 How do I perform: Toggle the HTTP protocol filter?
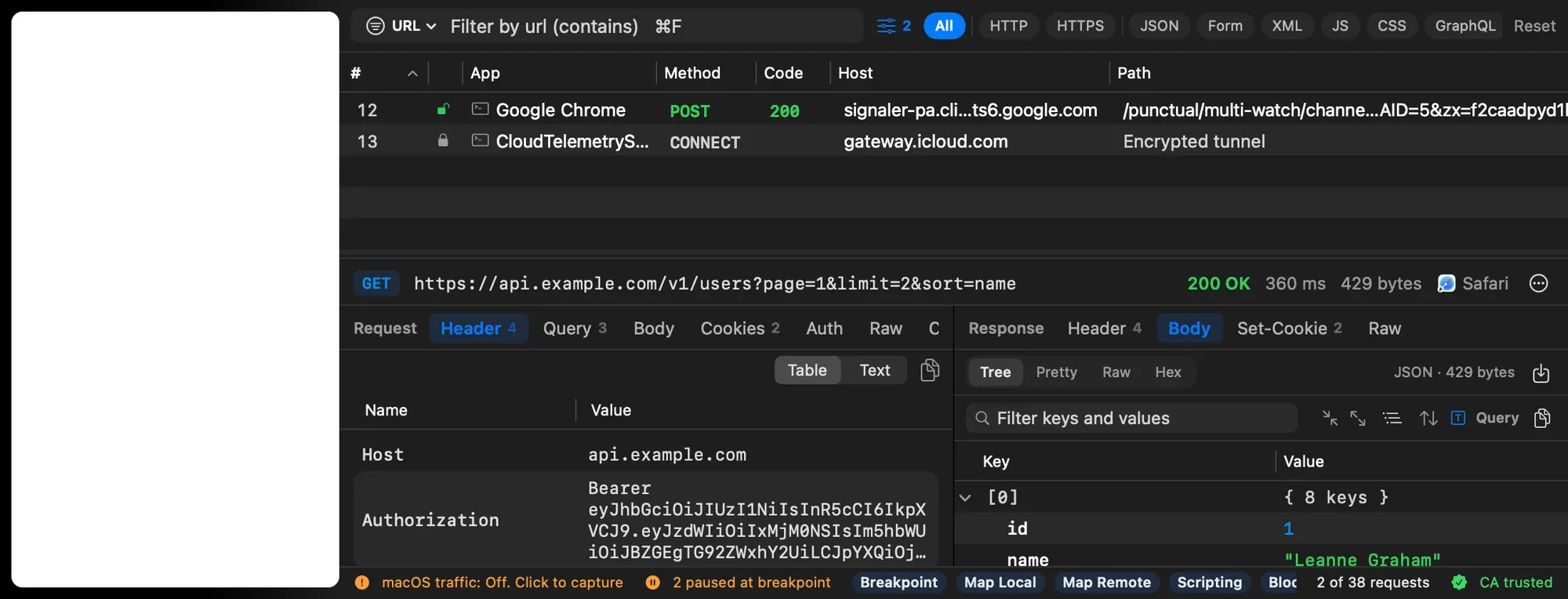pyautogui.click(x=1008, y=26)
